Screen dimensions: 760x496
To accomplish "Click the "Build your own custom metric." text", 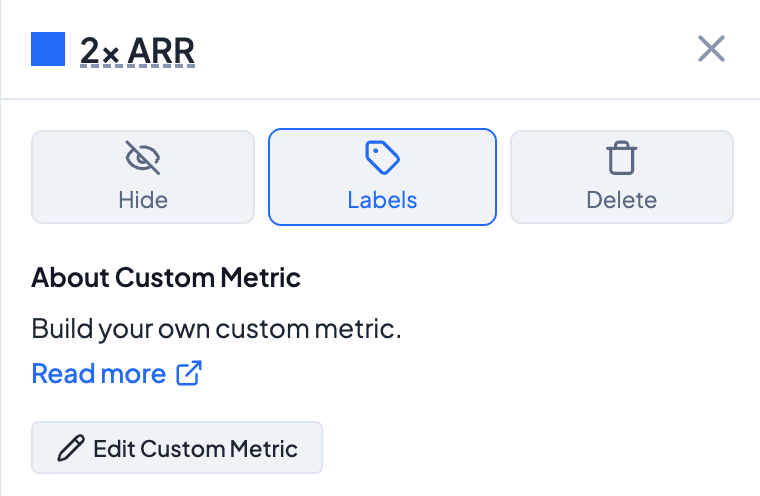I will coord(216,328).
